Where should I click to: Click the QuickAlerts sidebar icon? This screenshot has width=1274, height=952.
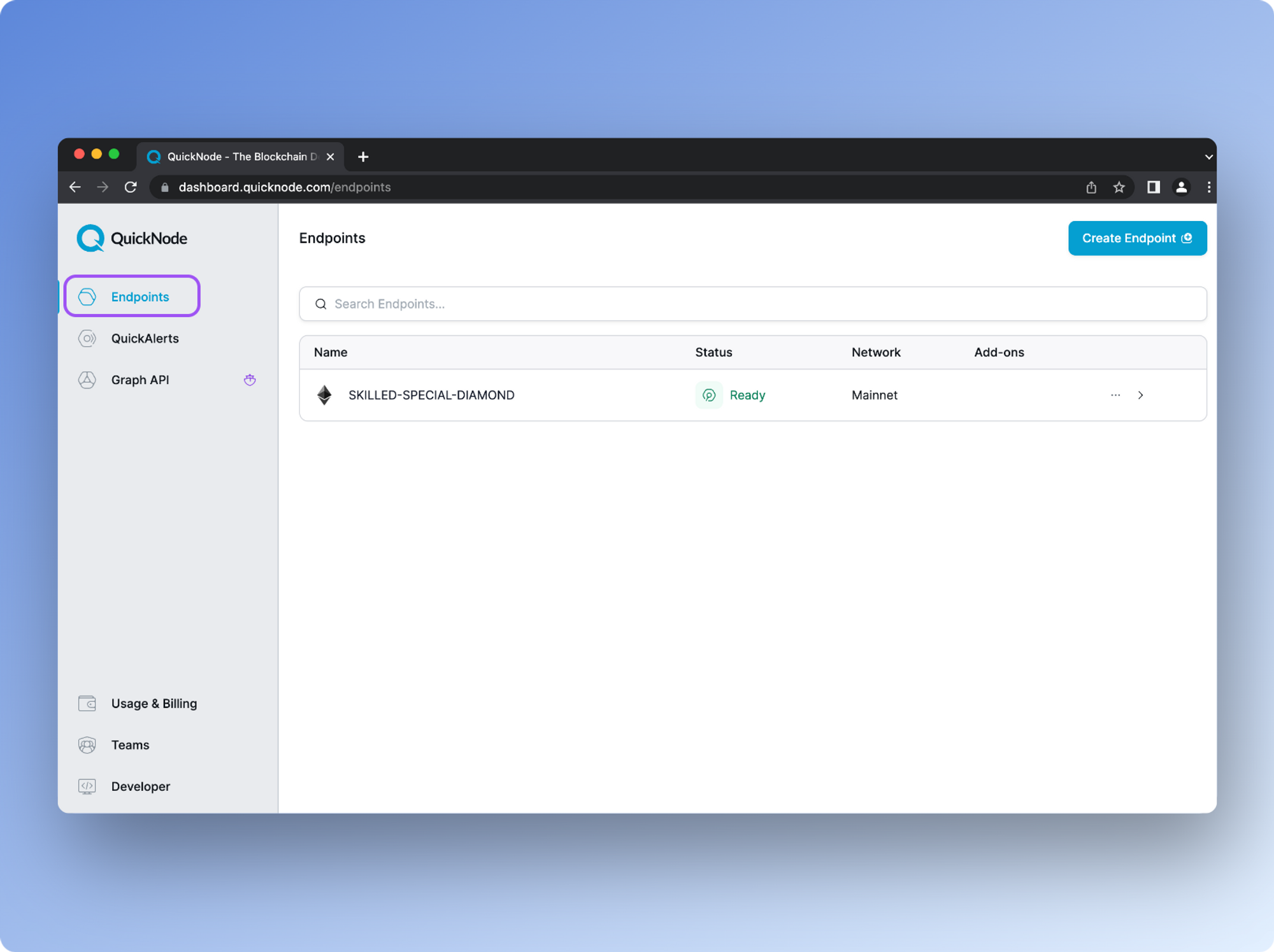tap(89, 338)
